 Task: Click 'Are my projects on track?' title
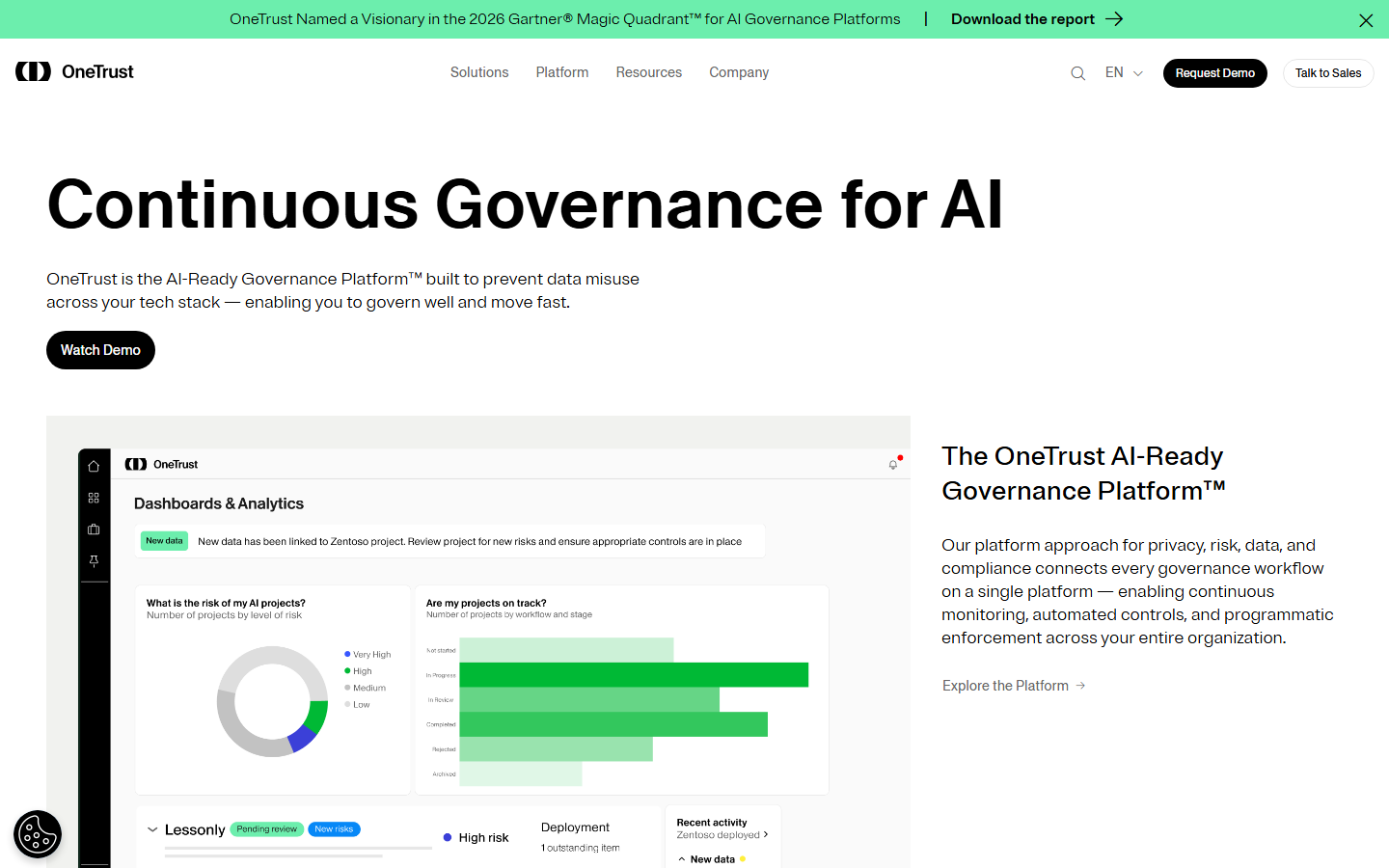click(x=486, y=603)
